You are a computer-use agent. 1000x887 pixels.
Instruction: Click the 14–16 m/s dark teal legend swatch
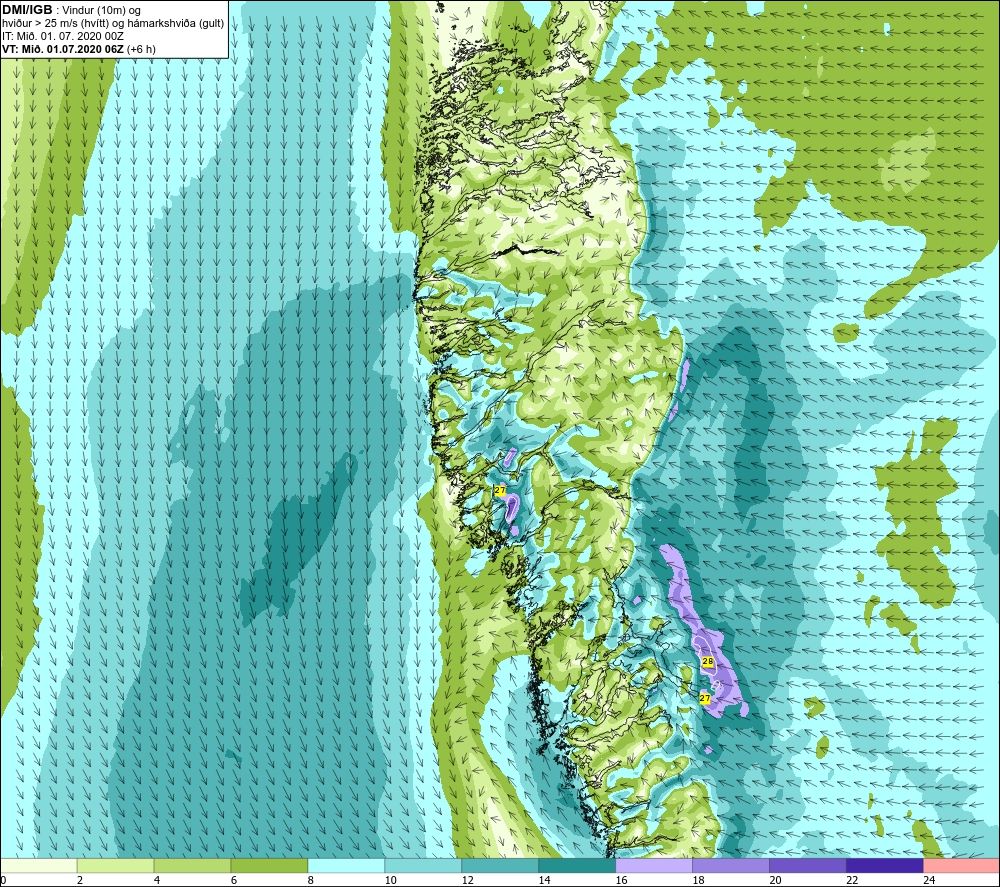(577, 865)
